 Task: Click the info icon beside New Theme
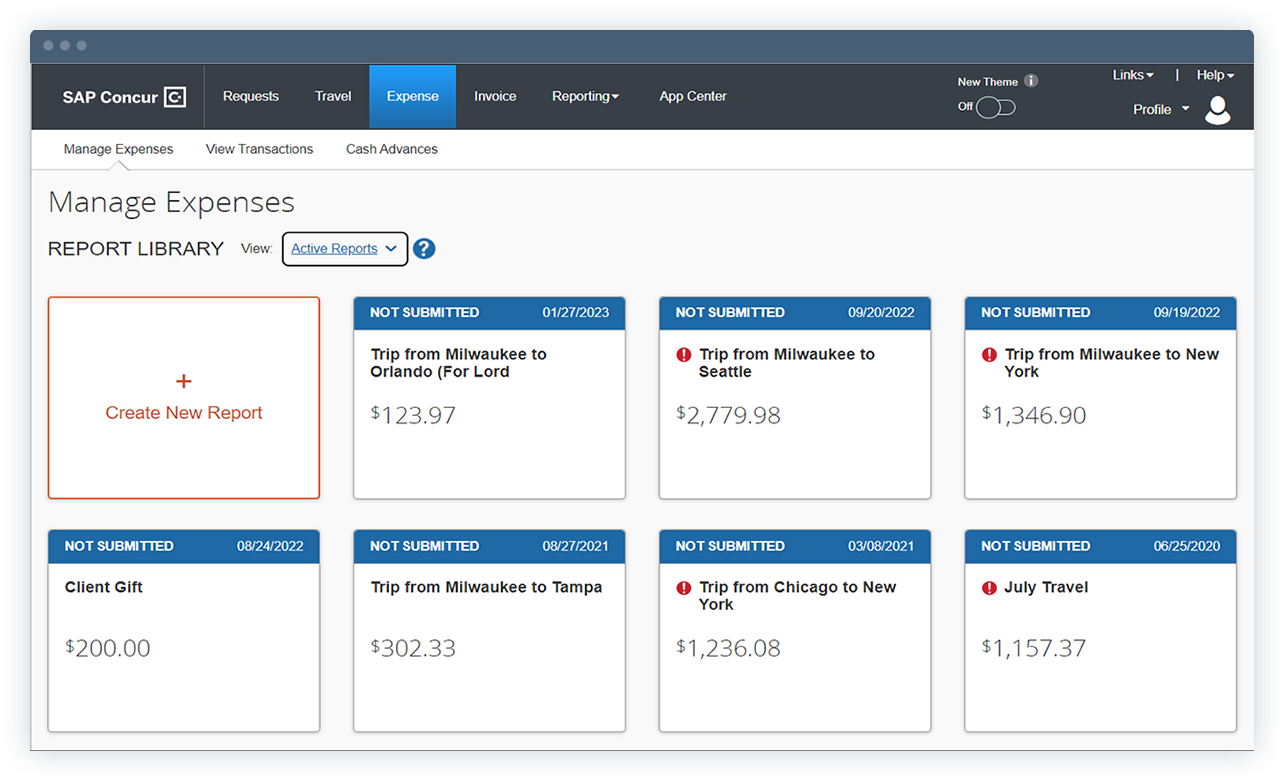(x=1031, y=81)
